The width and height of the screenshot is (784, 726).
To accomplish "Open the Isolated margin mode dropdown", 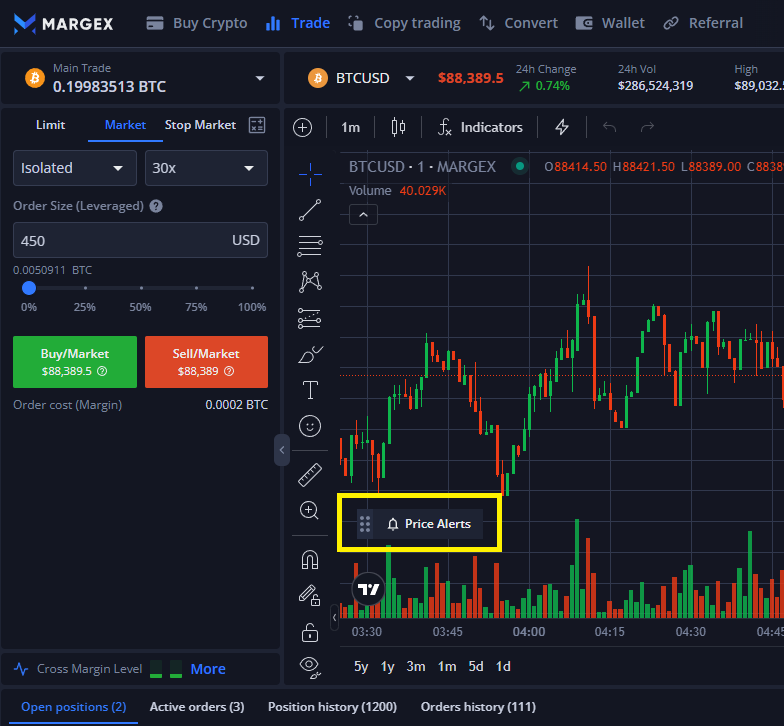I will [75, 168].
